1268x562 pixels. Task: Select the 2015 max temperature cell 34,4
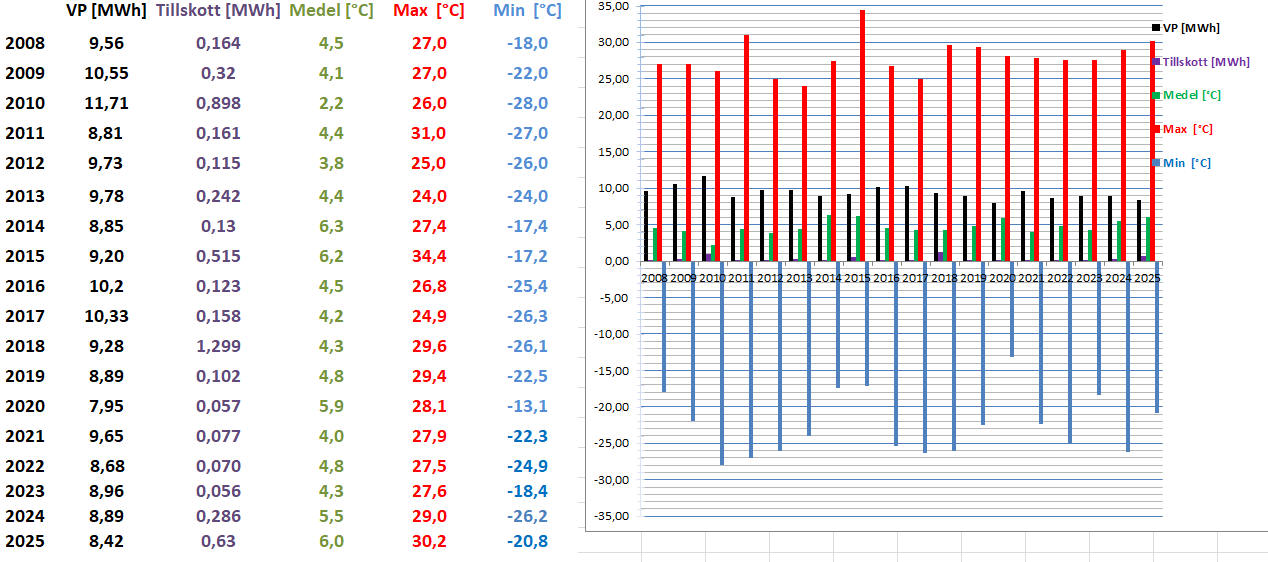(x=429, y=256)
